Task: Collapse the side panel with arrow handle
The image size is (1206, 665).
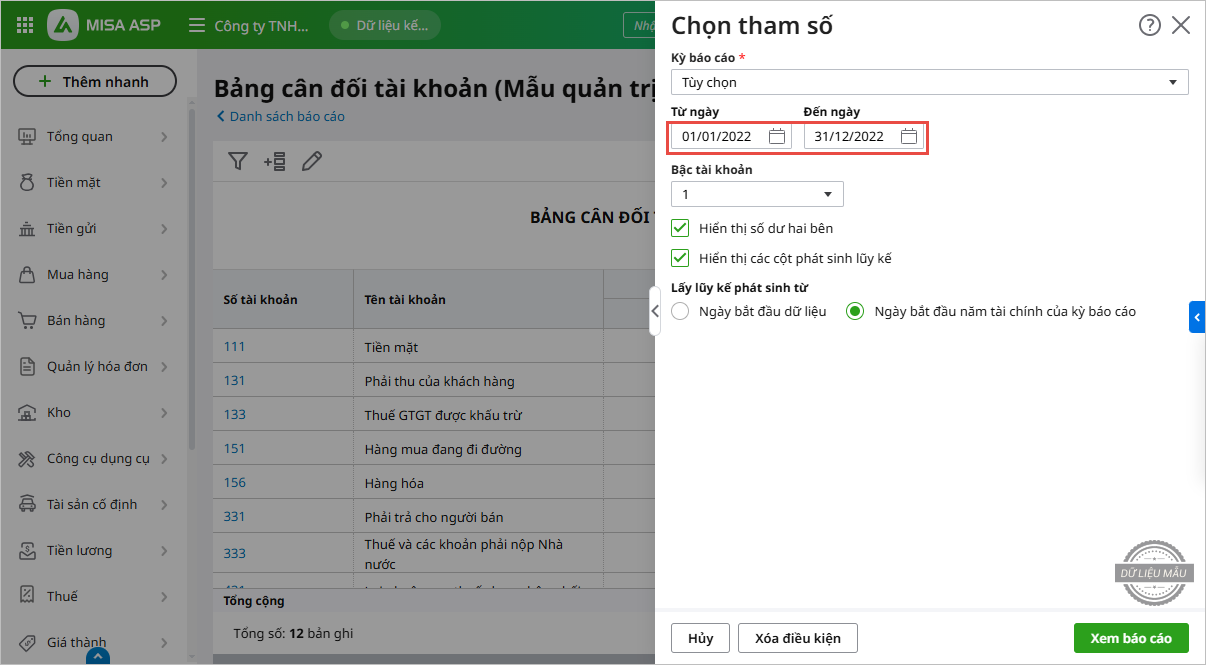Action: click(x=655, y=311)
